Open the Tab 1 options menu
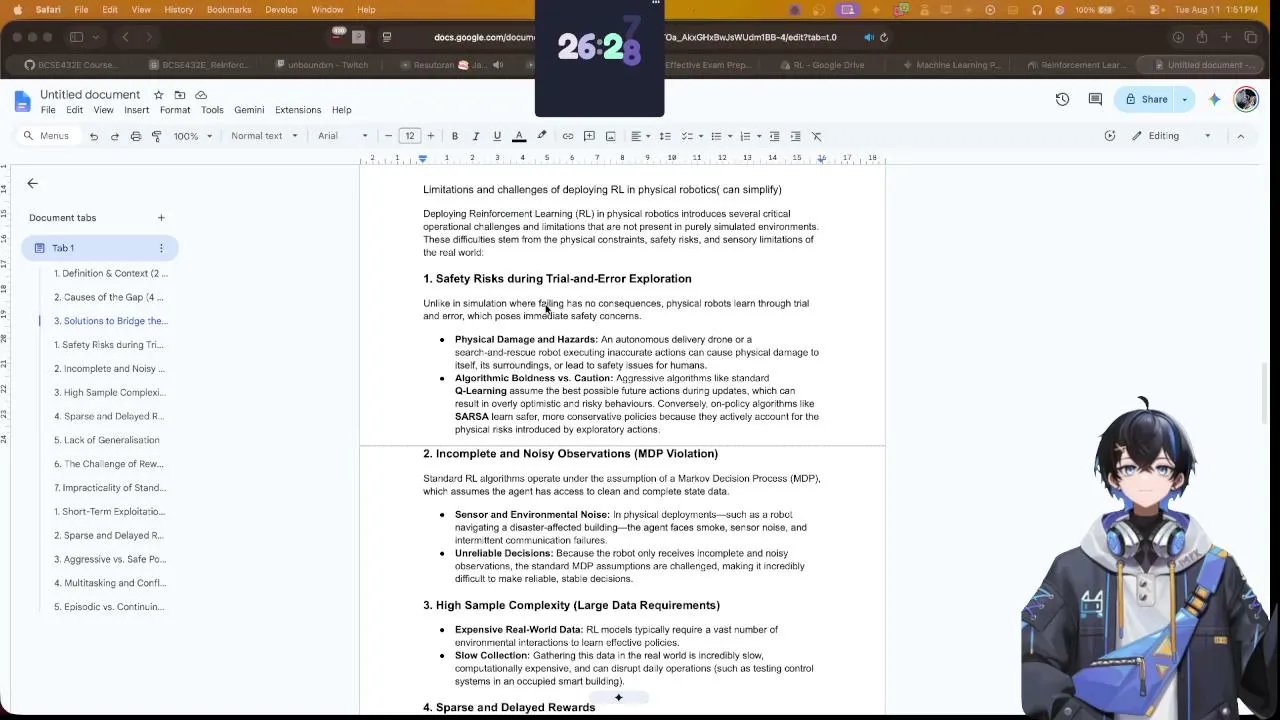Image resolution: width=1280 pixels, height=720 pixels. pos(161,248)
